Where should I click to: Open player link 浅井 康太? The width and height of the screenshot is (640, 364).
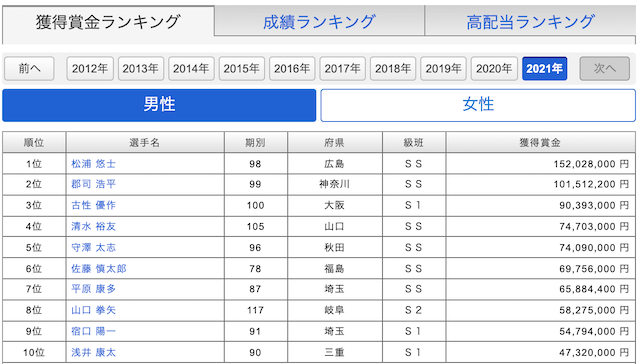pyautogui.click(x=93, y=353)
